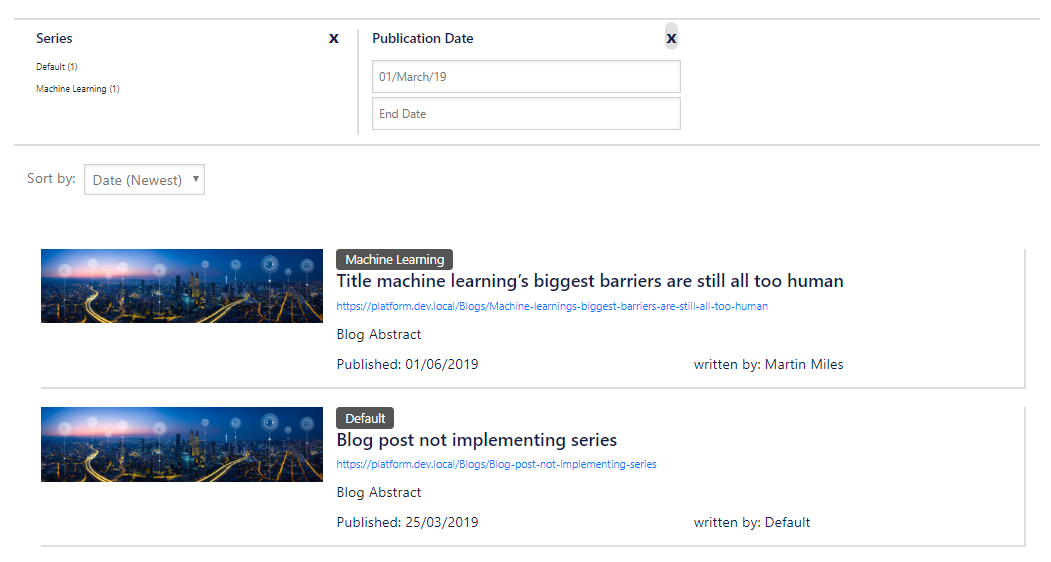Remove the Publication Date filter using X
The image size is (1051, 562).
[671, 38]
